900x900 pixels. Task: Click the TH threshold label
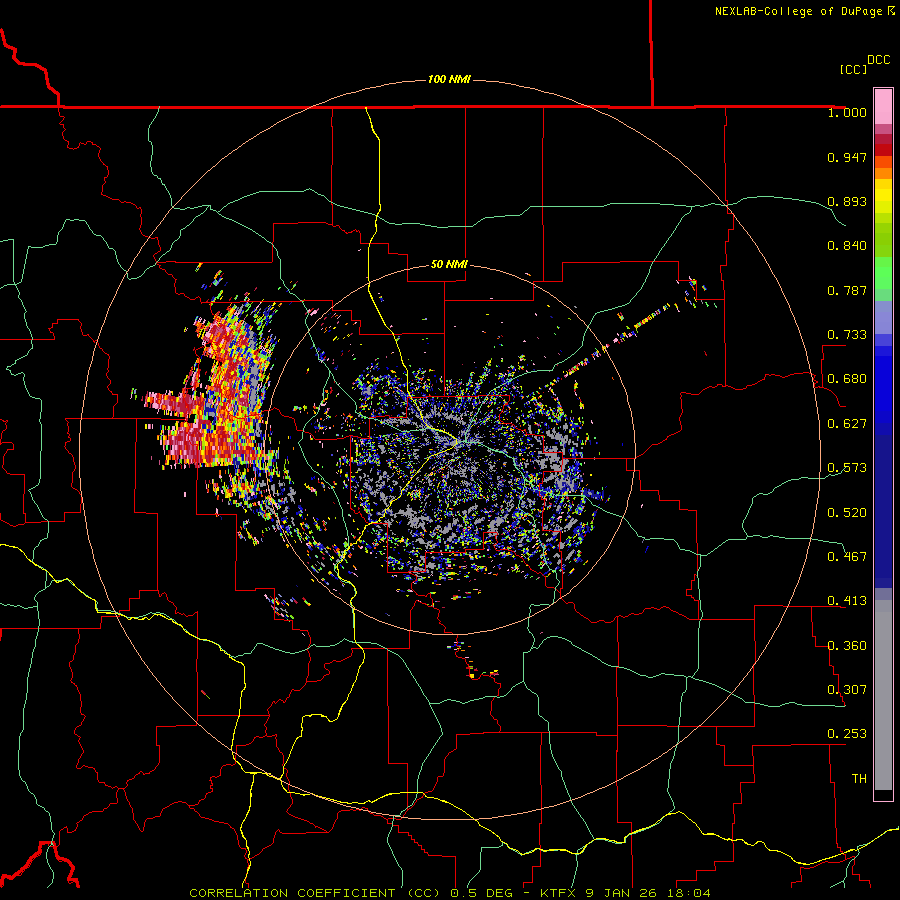[859, 779]
